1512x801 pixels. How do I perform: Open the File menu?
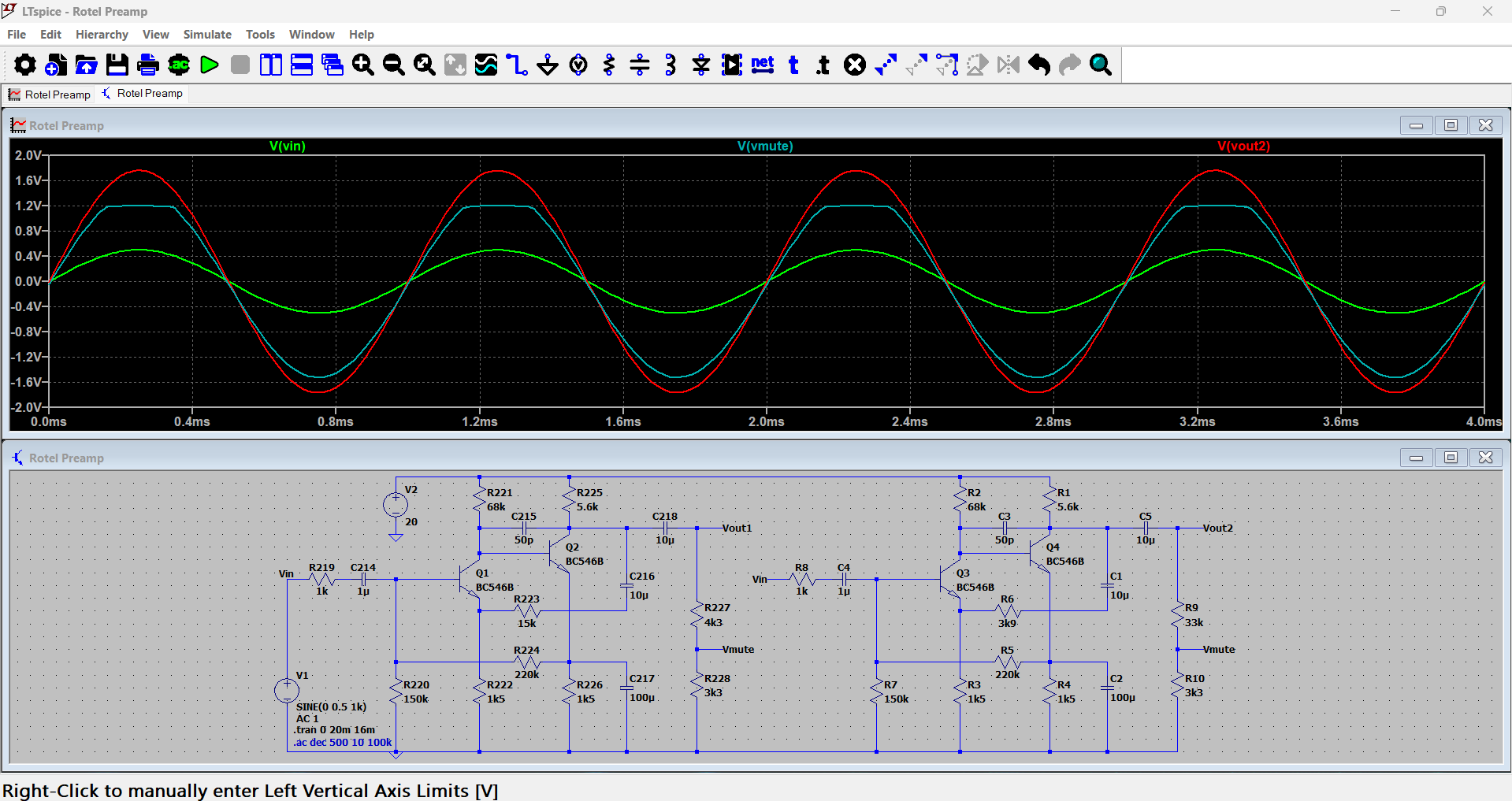click(x=17, y=35)
